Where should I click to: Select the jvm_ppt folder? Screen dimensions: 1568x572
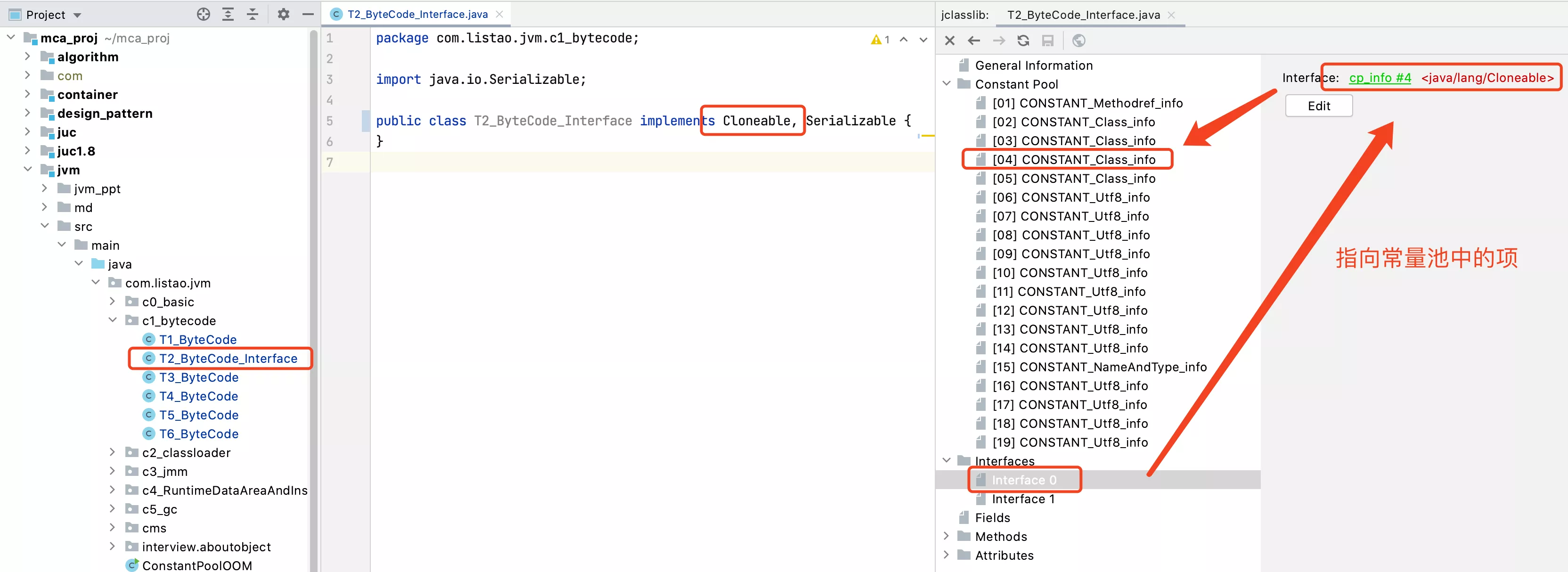click(97, 188)
